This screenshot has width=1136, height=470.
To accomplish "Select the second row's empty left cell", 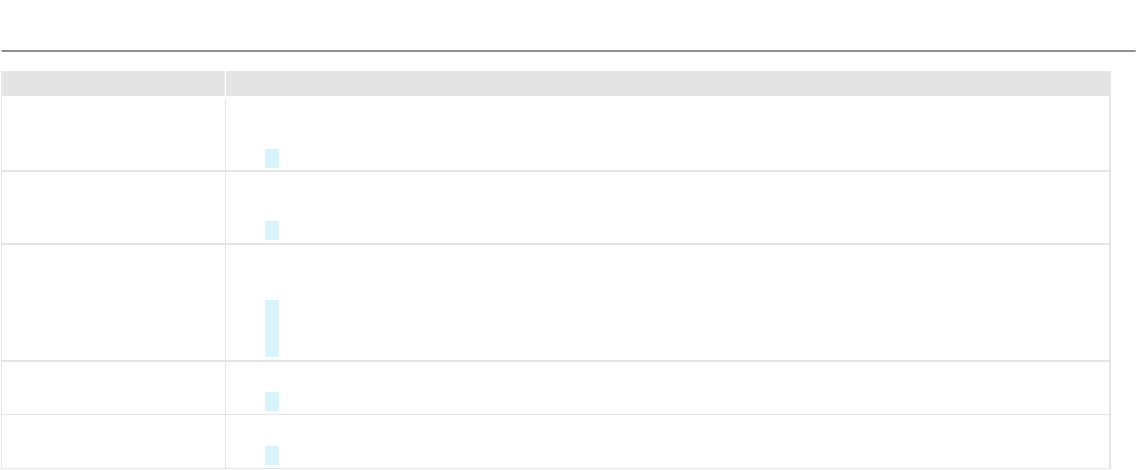I will click(113, 207).
